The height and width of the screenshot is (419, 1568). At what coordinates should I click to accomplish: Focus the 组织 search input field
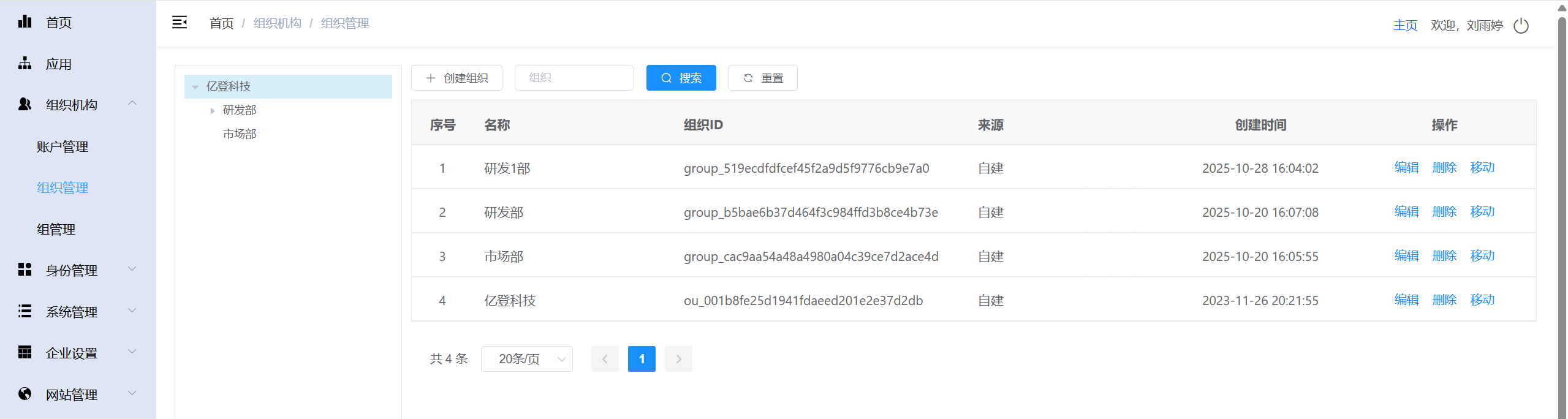pos(574,78)
